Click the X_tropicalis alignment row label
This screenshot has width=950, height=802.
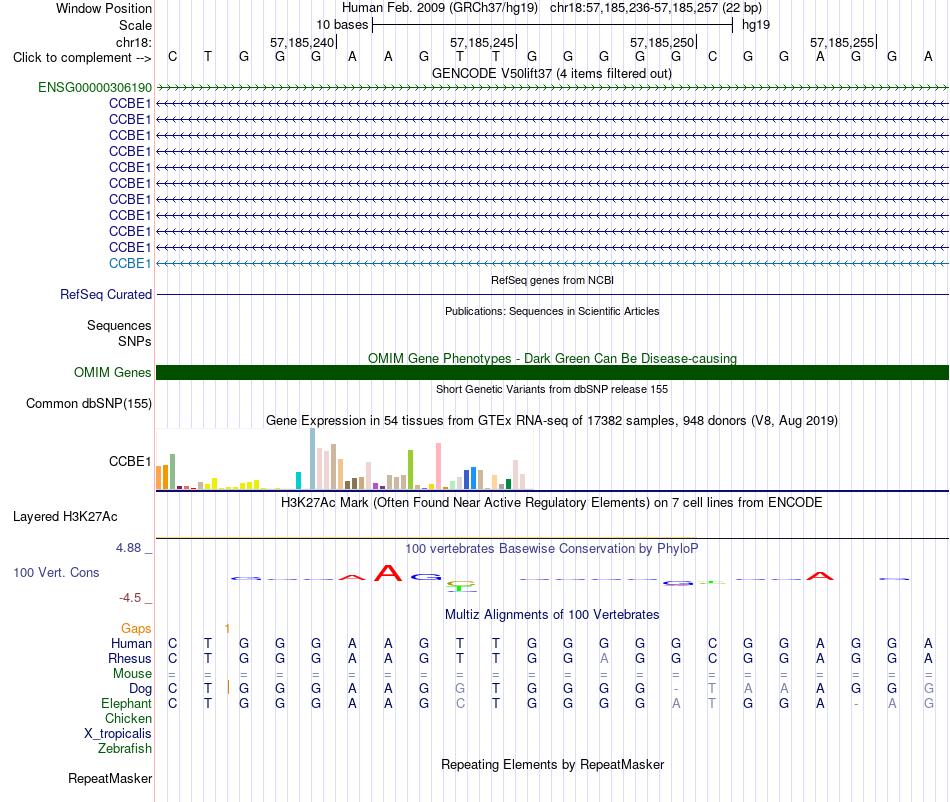[x=118, y=734]
